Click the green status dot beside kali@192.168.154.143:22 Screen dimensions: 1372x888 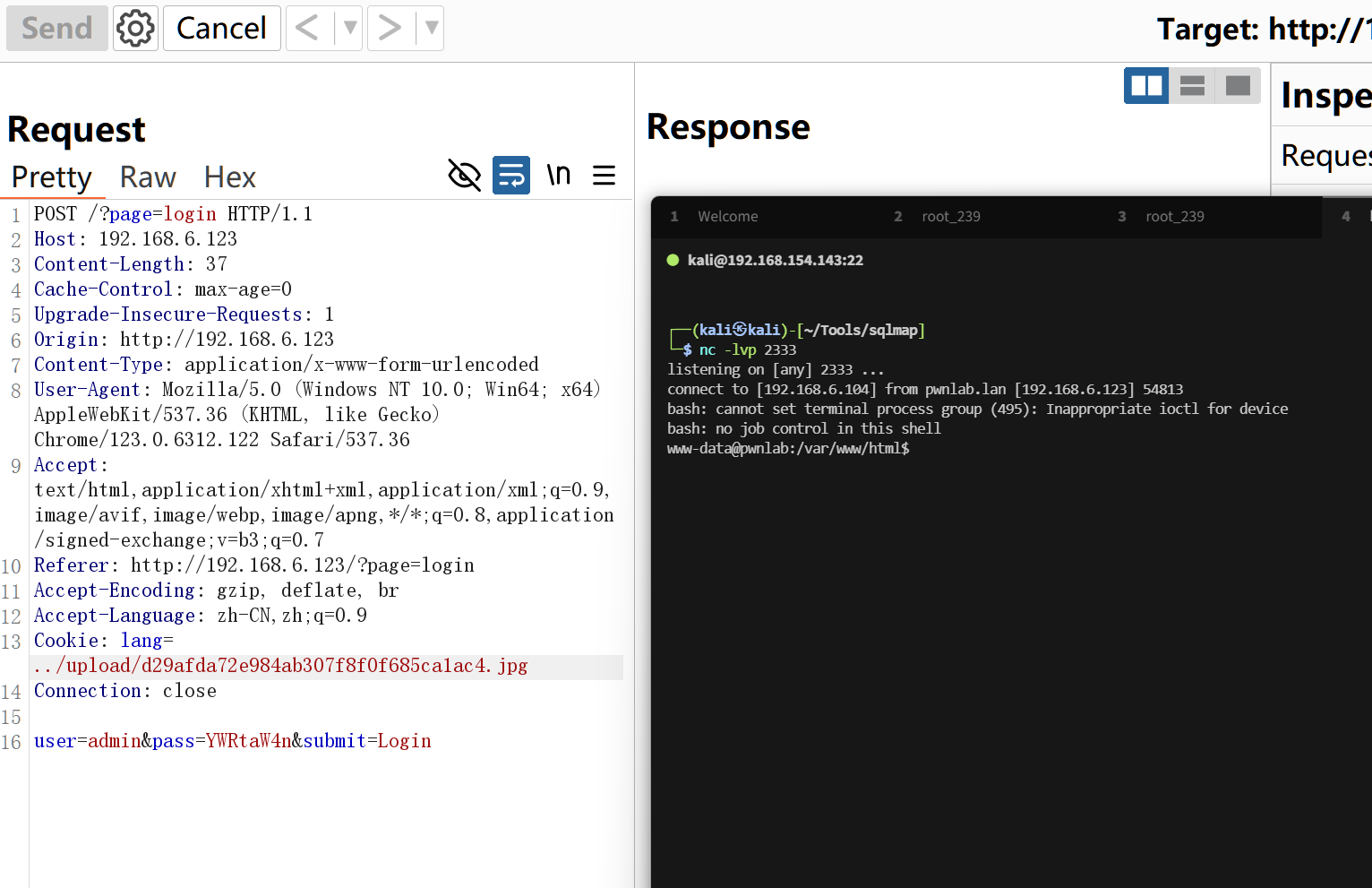(673, 260)
